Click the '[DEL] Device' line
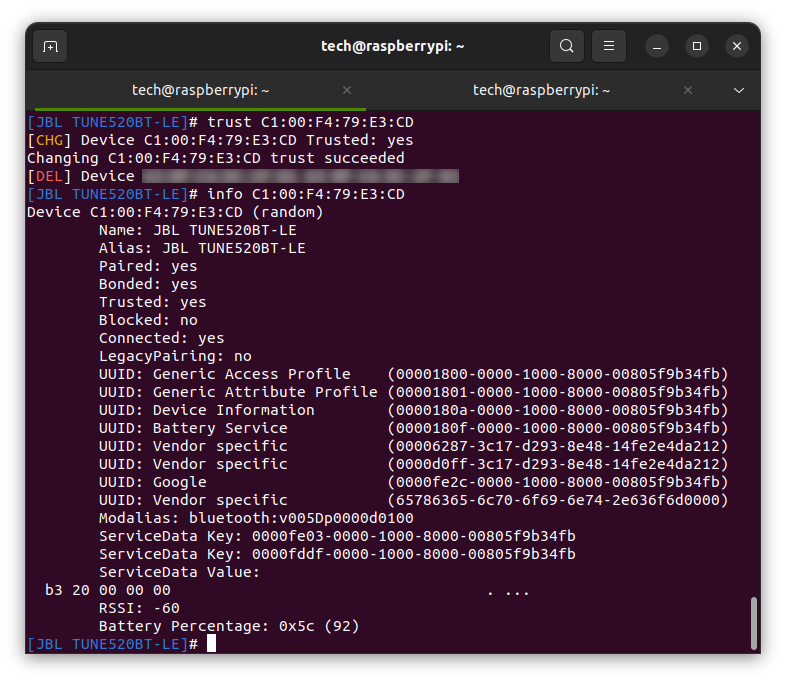This screenshot has width=786, height=682. click(x=243, y=176)
